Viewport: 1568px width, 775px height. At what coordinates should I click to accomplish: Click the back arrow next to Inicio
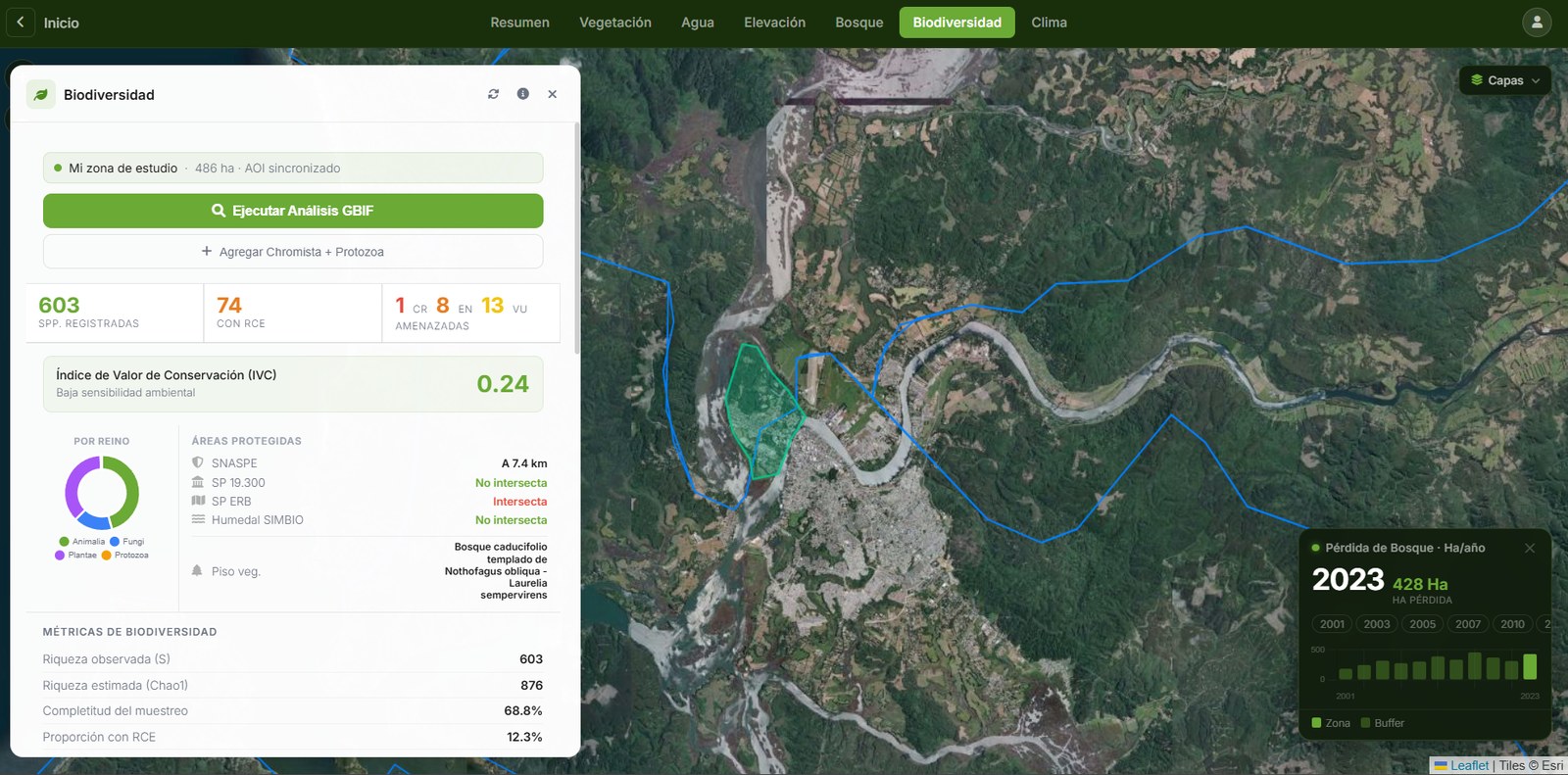tap(21, 22)
